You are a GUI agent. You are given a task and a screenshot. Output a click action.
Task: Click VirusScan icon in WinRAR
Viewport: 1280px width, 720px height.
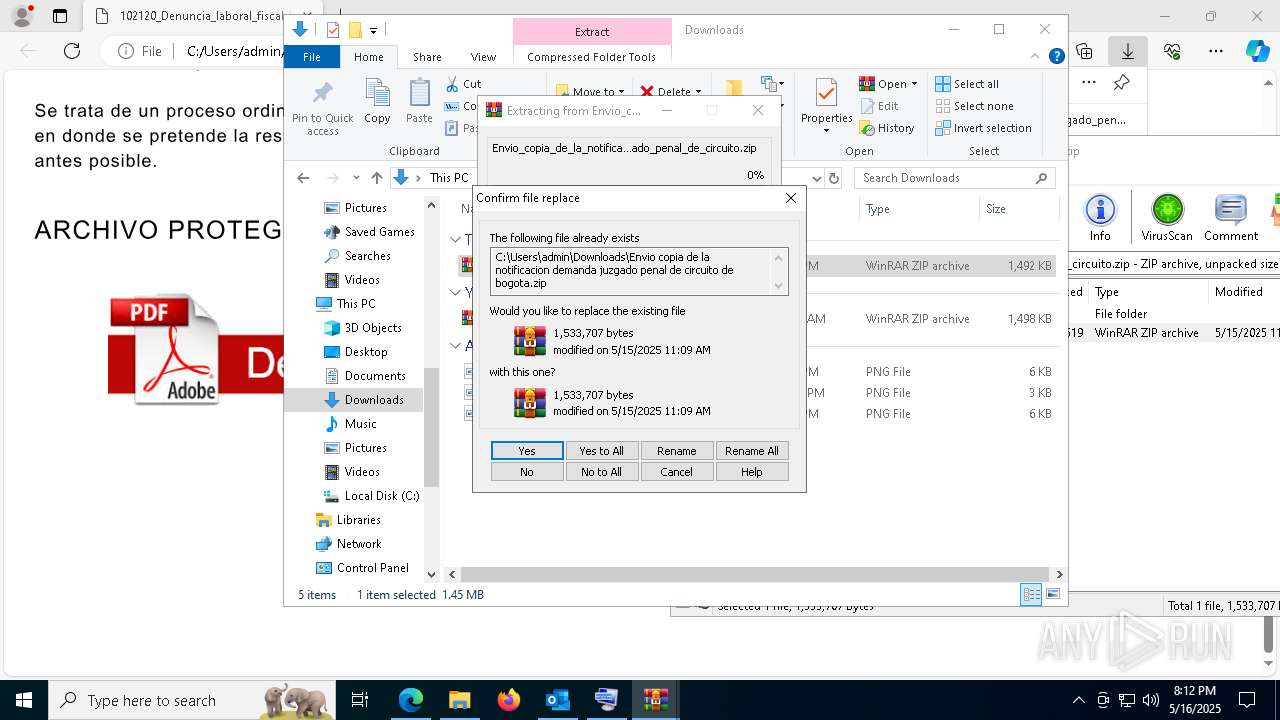(x=1167, y=217)
